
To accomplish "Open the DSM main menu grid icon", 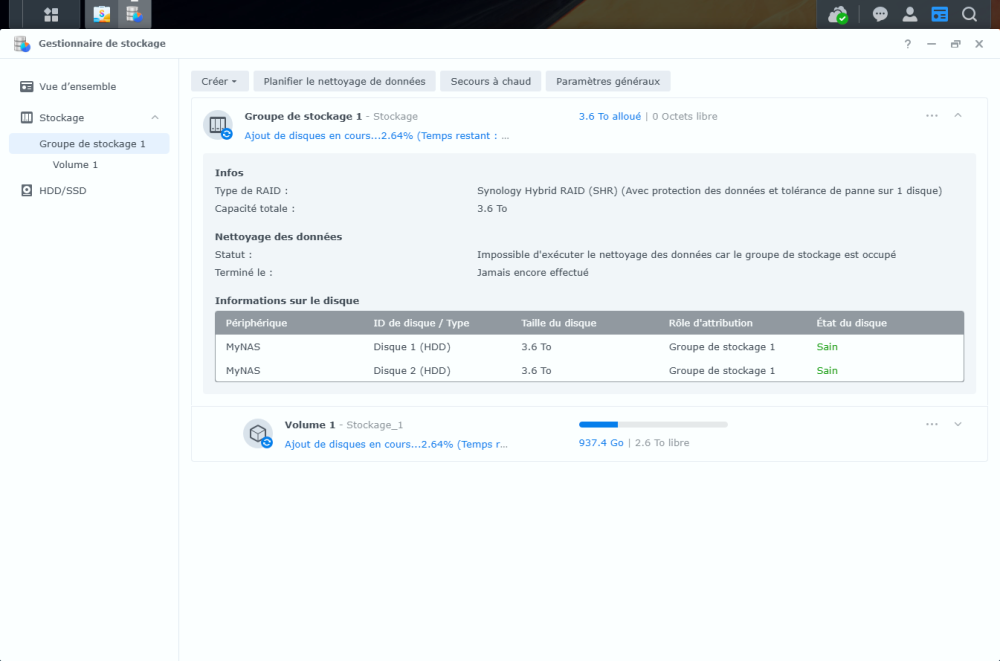I will tap(51, 14).
